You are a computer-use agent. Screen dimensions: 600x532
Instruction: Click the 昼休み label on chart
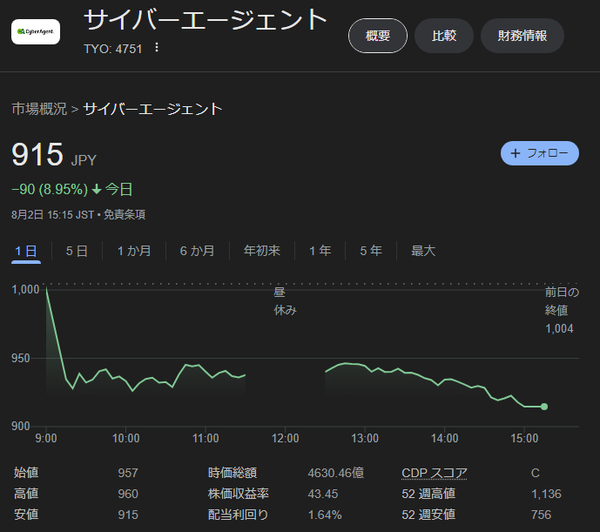tap(285, 301)
